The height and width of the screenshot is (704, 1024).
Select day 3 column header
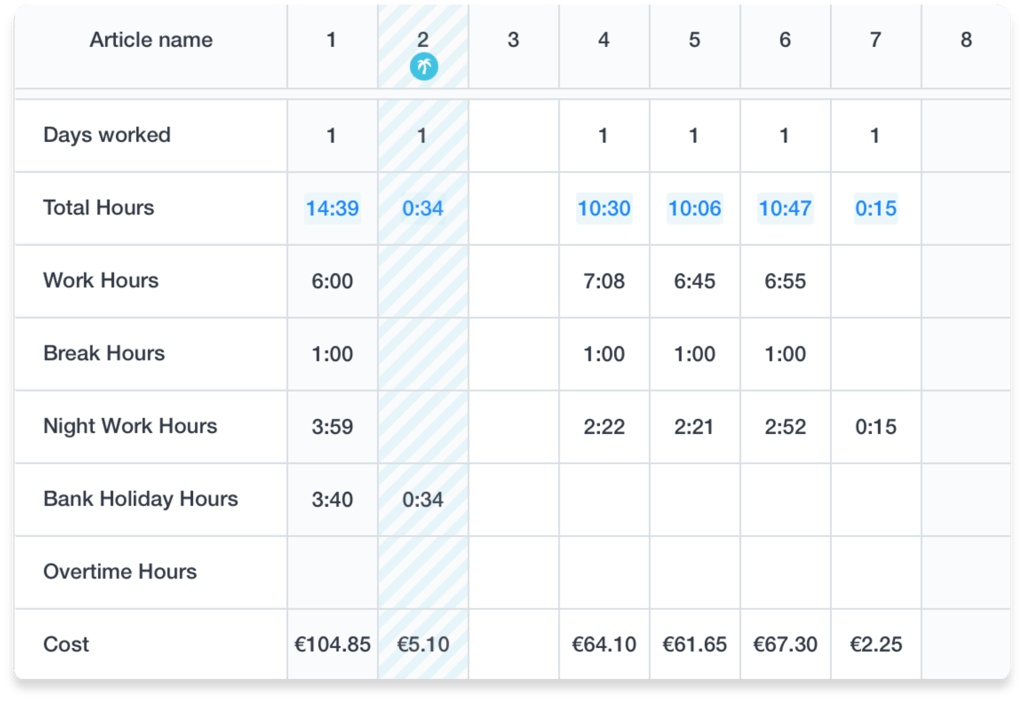point(513,40)
